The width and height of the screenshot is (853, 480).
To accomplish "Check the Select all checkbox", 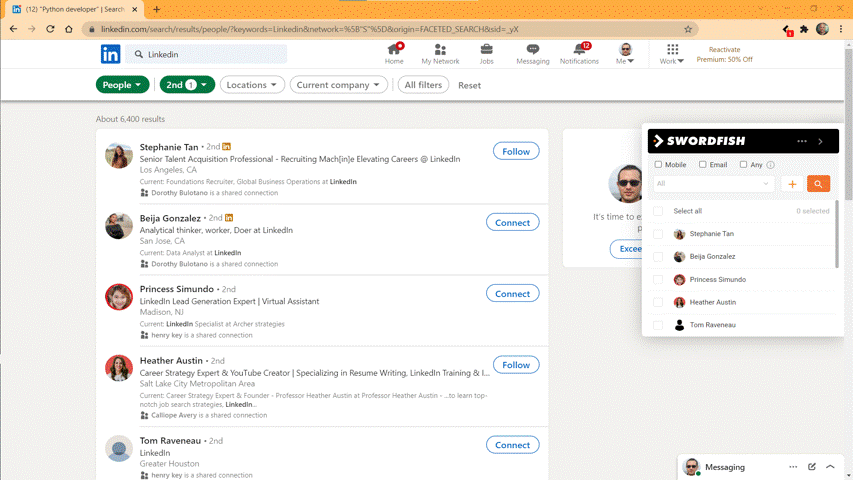I will pyautogui.click(x=658, y=211).
